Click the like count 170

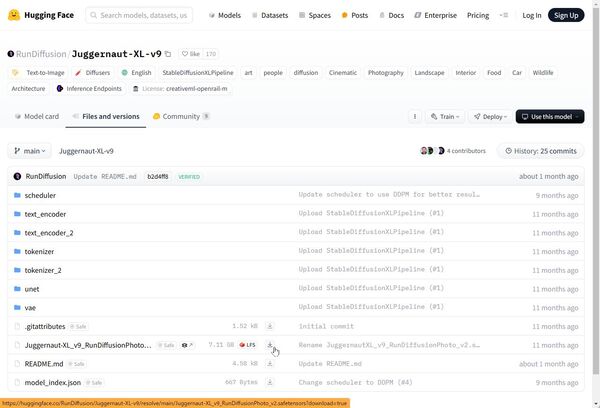(210, 54)
